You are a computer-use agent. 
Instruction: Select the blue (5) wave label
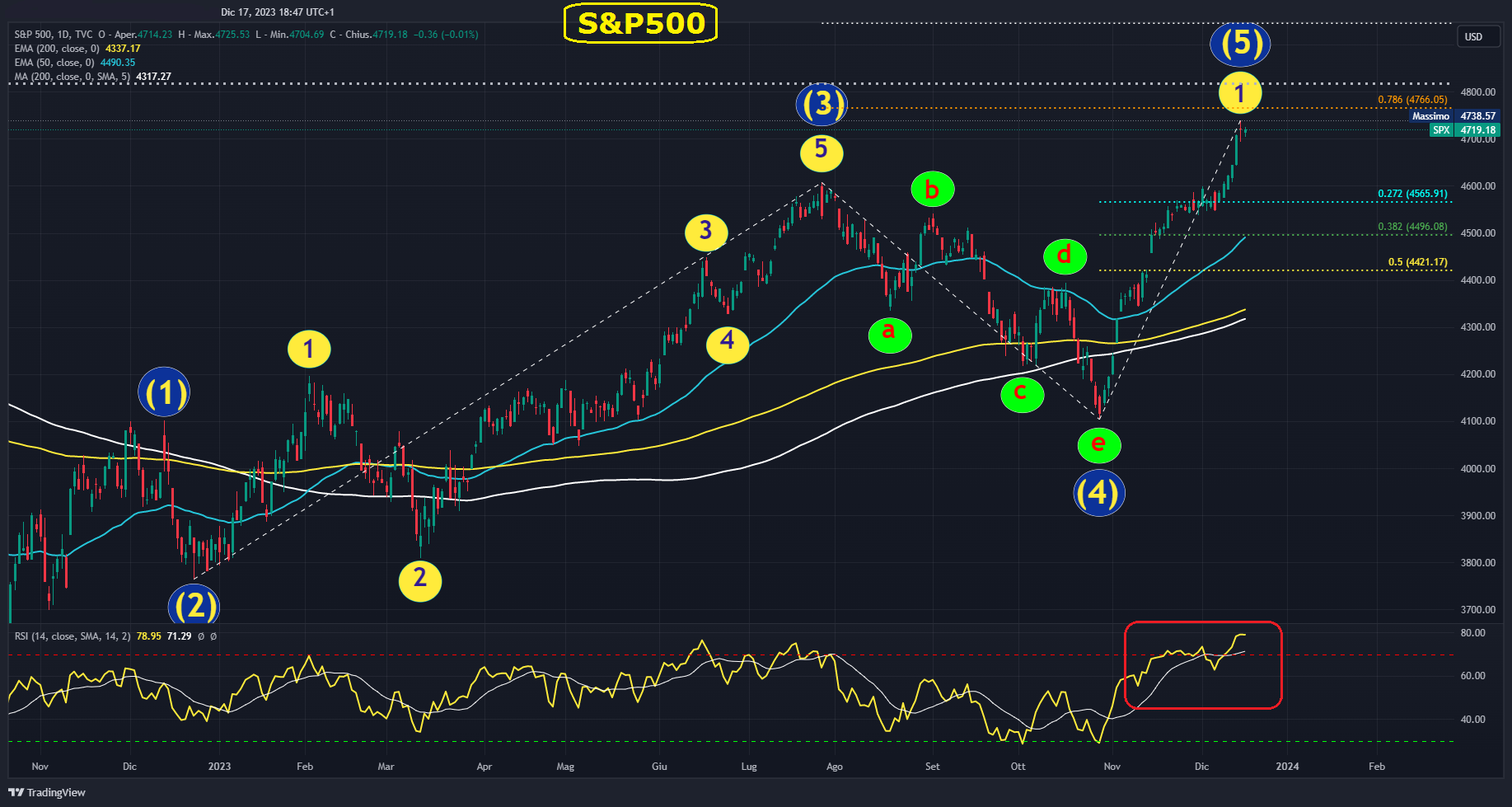1240,44
